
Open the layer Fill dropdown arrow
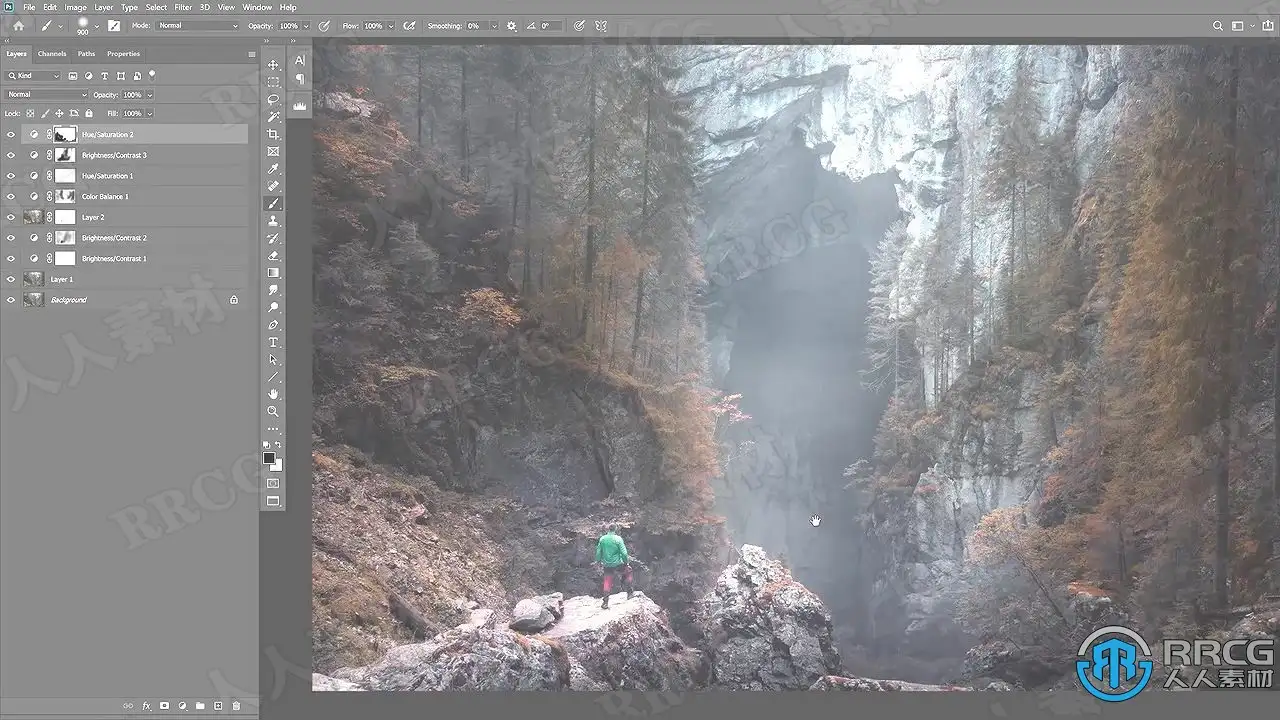[150, 114]
